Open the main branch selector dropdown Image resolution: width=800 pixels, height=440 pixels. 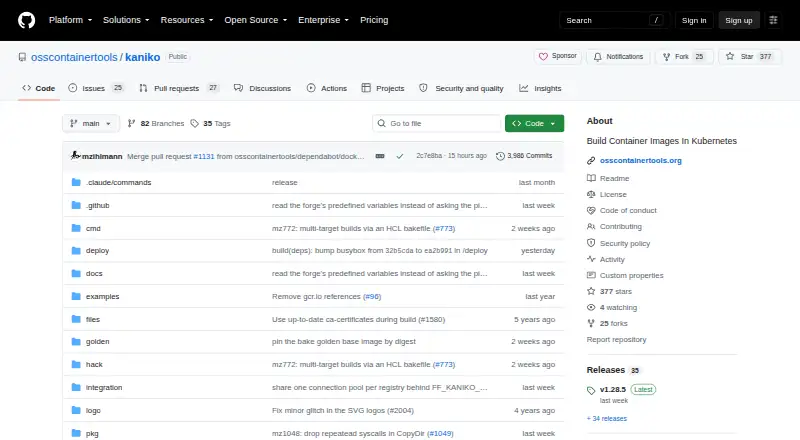click(90, 124)
